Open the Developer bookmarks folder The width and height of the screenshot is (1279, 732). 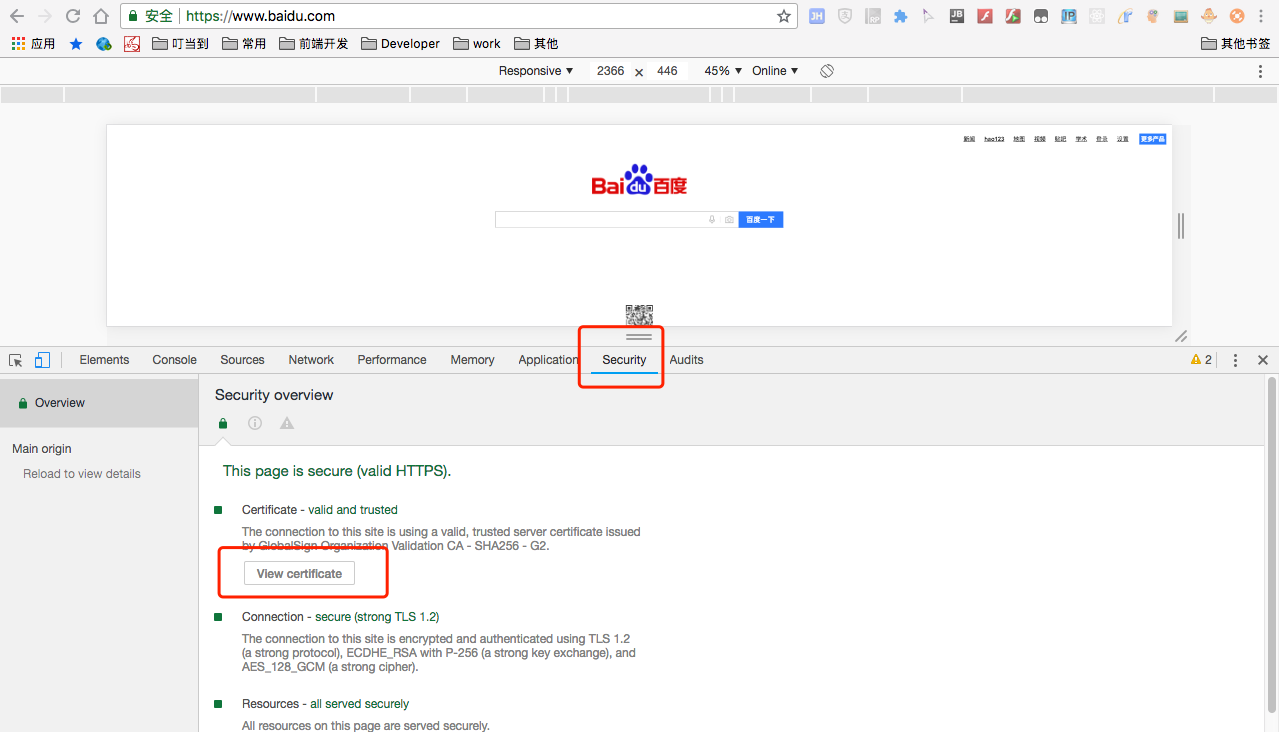click(400, 44)
